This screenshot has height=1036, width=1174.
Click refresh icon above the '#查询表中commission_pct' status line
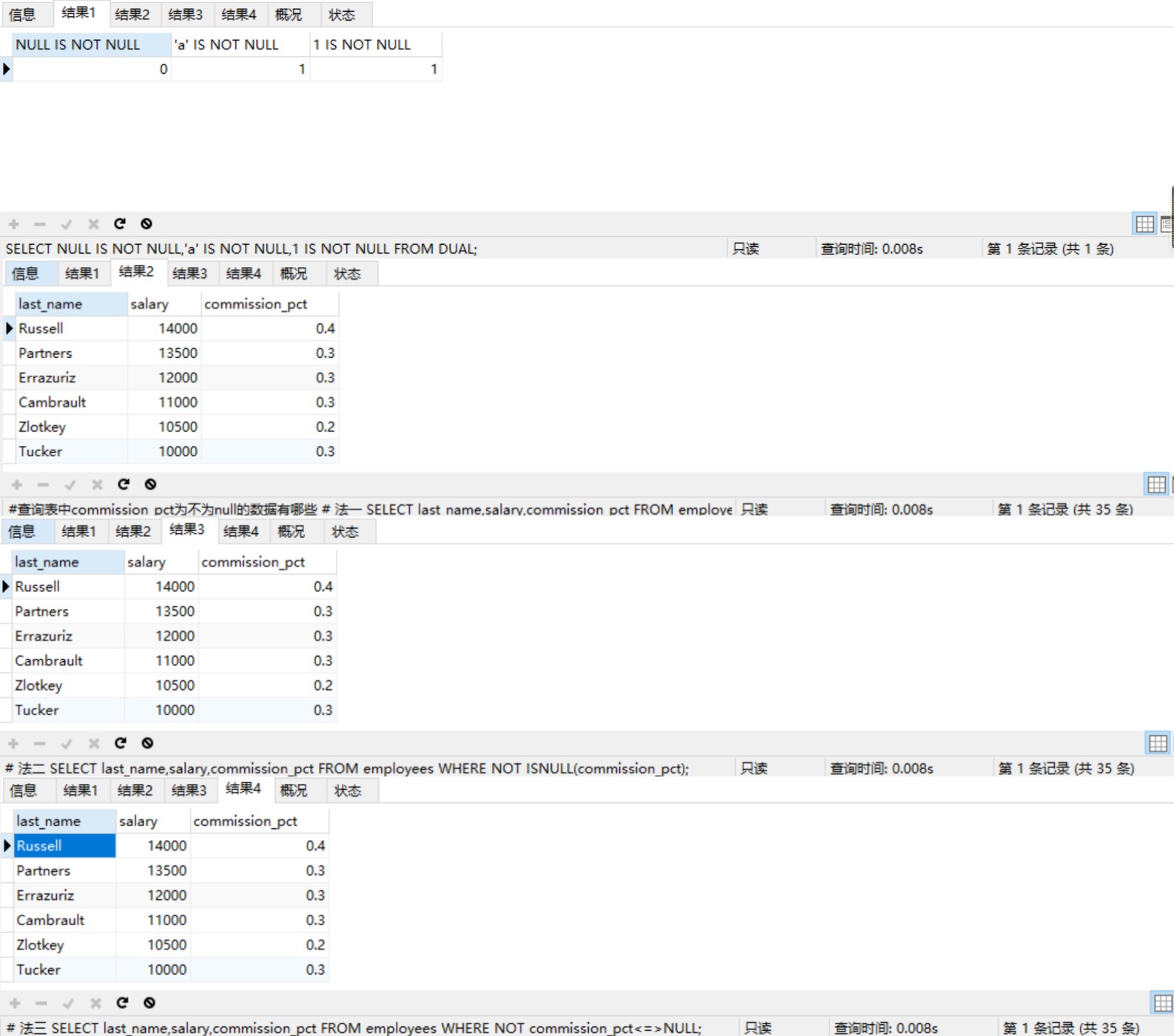pos(124,484)
